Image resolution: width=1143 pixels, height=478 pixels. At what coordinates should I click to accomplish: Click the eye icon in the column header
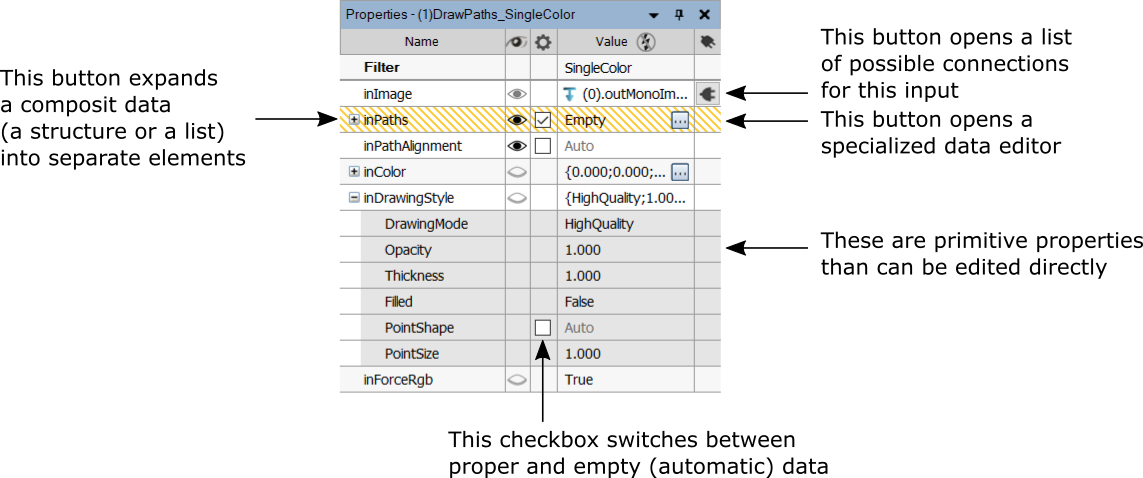(517, 42)
